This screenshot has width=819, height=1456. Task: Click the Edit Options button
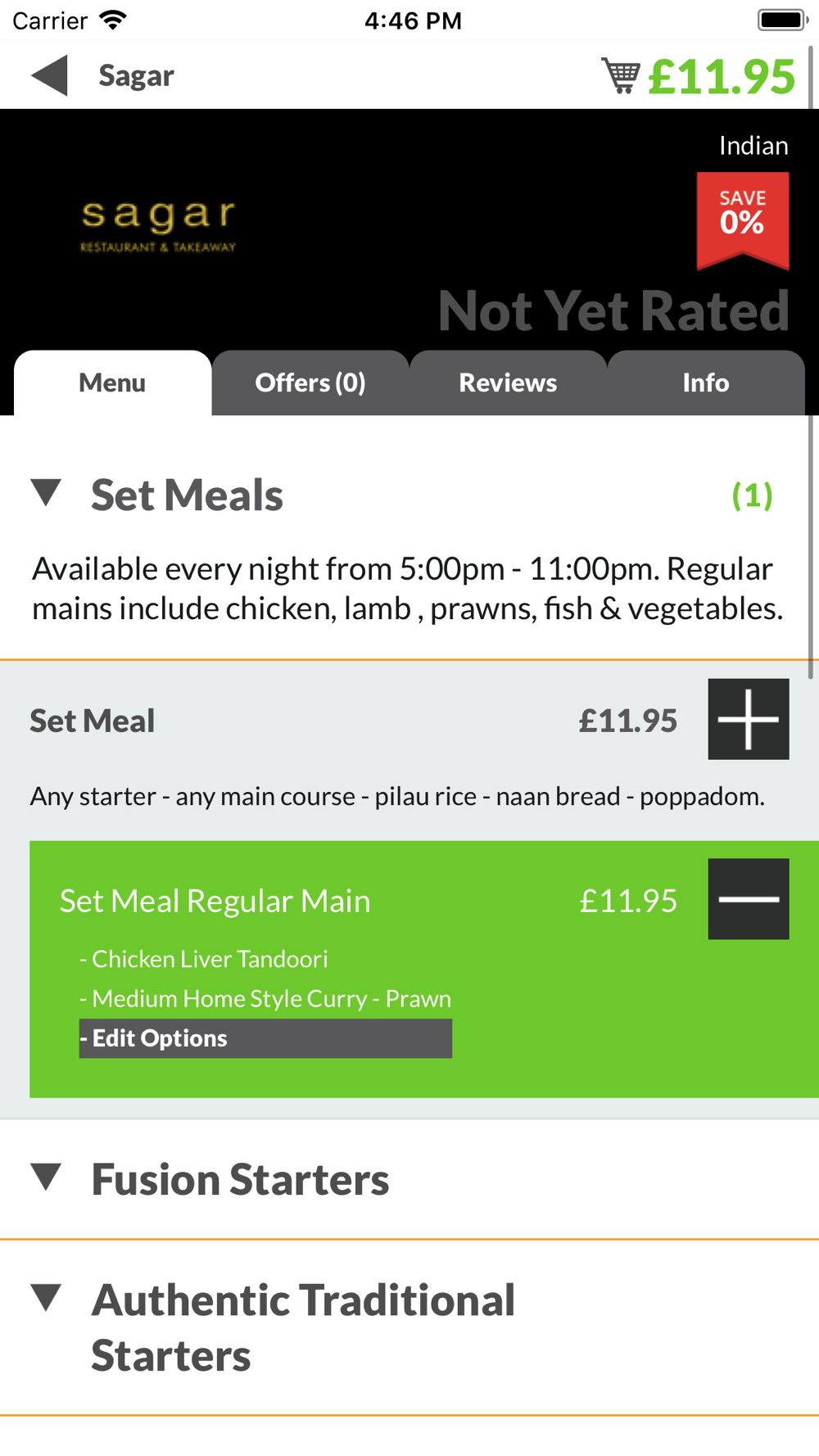(265, 1038)
